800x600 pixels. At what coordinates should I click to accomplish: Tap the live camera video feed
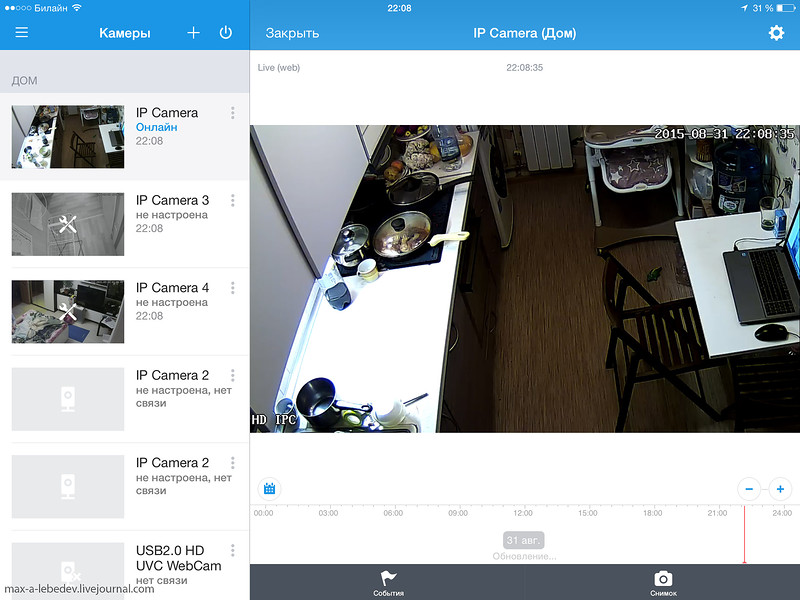[524, 279]
